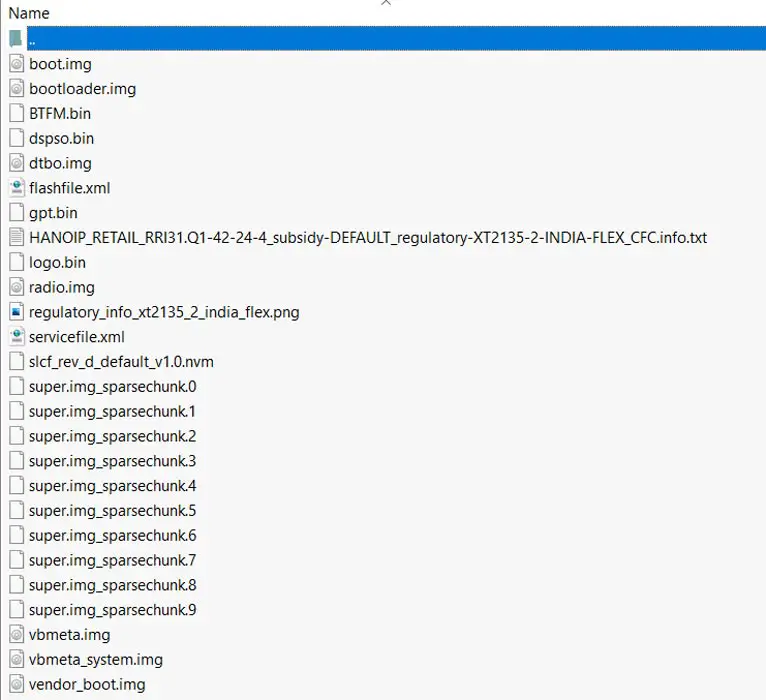Screen dimensions: 766x700
Task: Click the flashfile.xml document icon
Action: coord(17,188)
